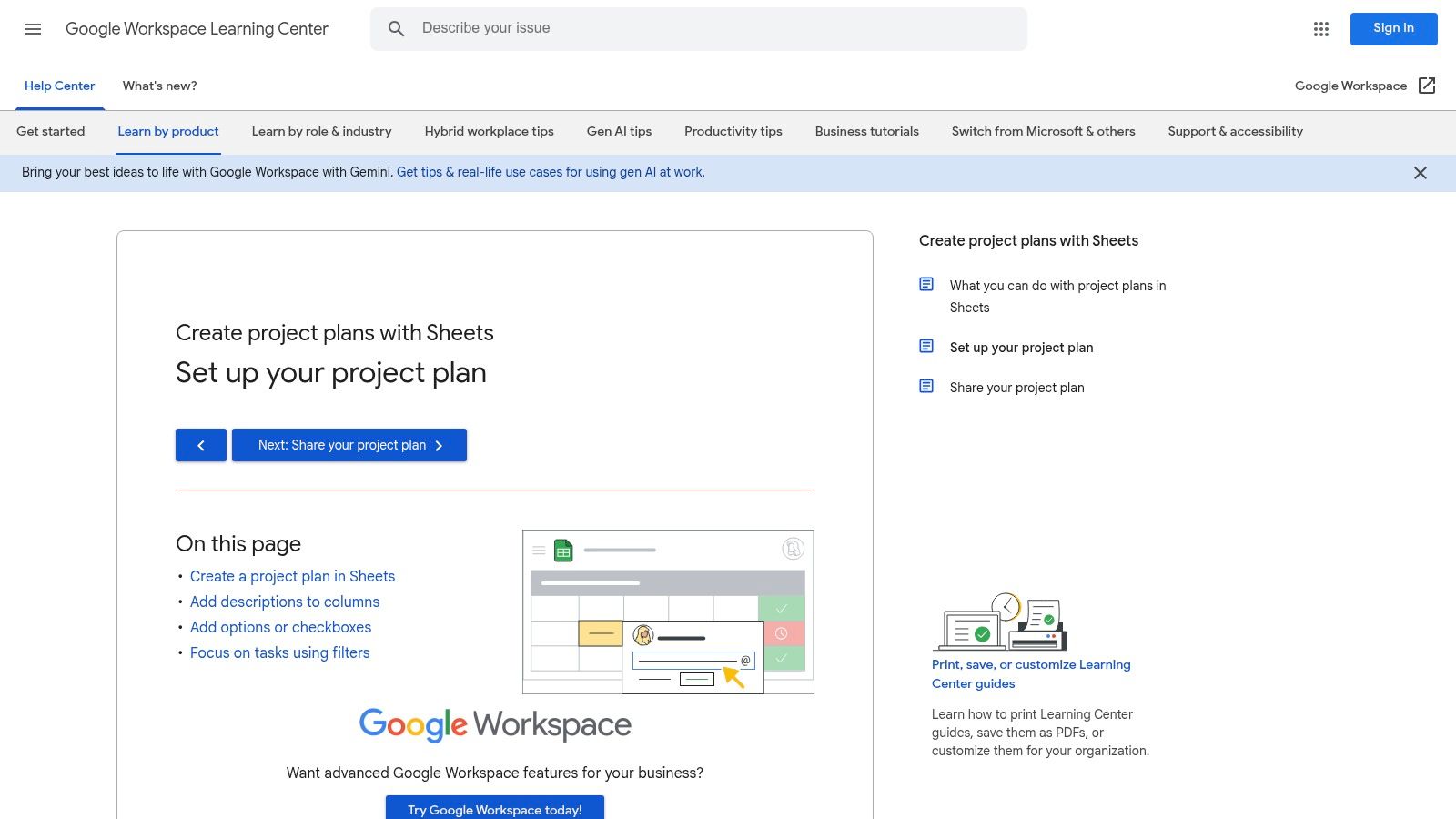Select the Gen AI tips menu
Image resolution: width=1456 pixels, height=819 pixels.
[619, 131]
